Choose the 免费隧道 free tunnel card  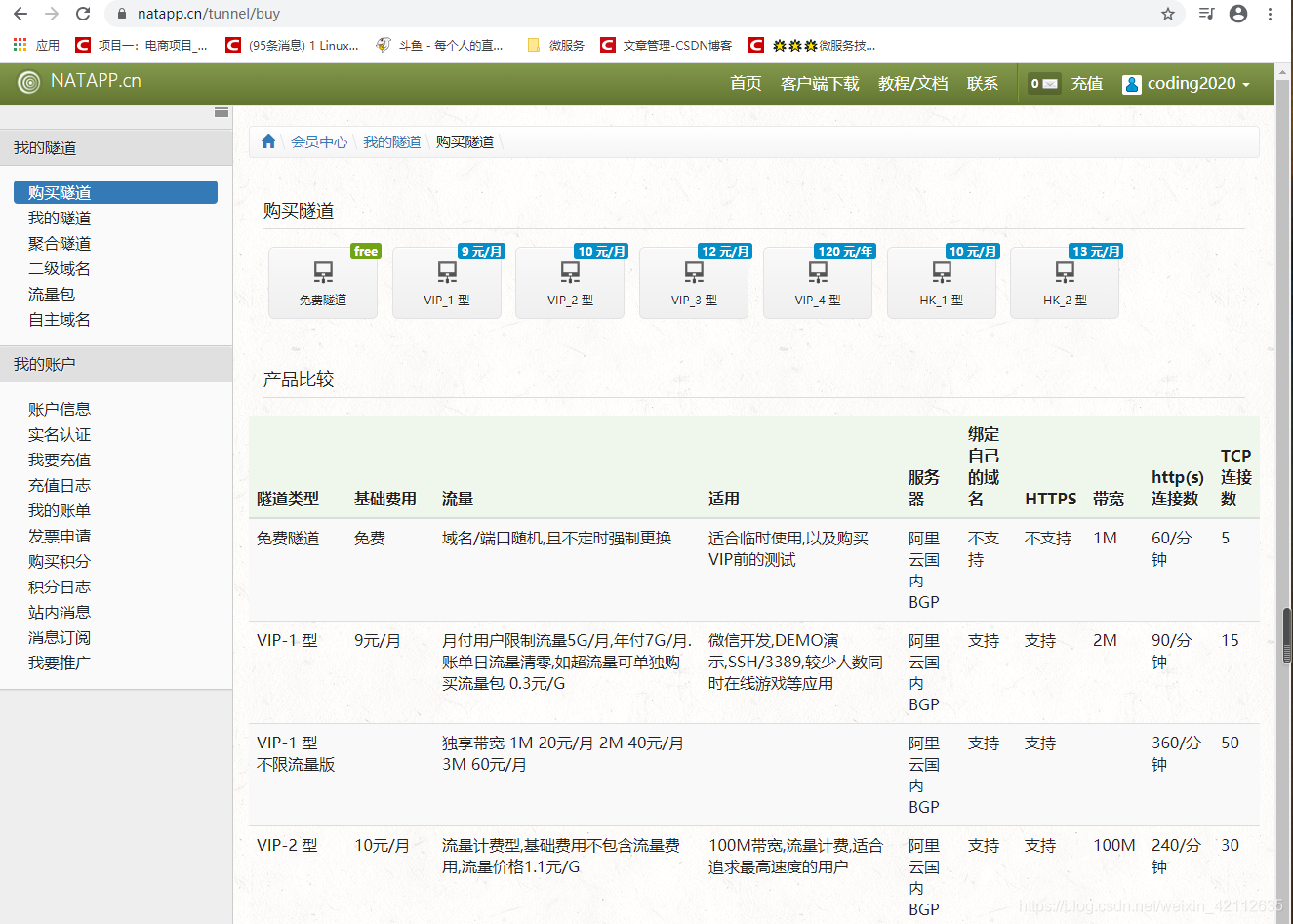click(x=323, y=282)
